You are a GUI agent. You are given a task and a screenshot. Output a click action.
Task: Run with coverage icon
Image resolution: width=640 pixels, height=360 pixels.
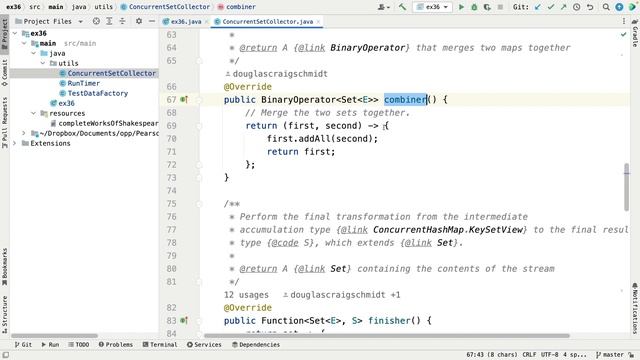tap(487, 7)
